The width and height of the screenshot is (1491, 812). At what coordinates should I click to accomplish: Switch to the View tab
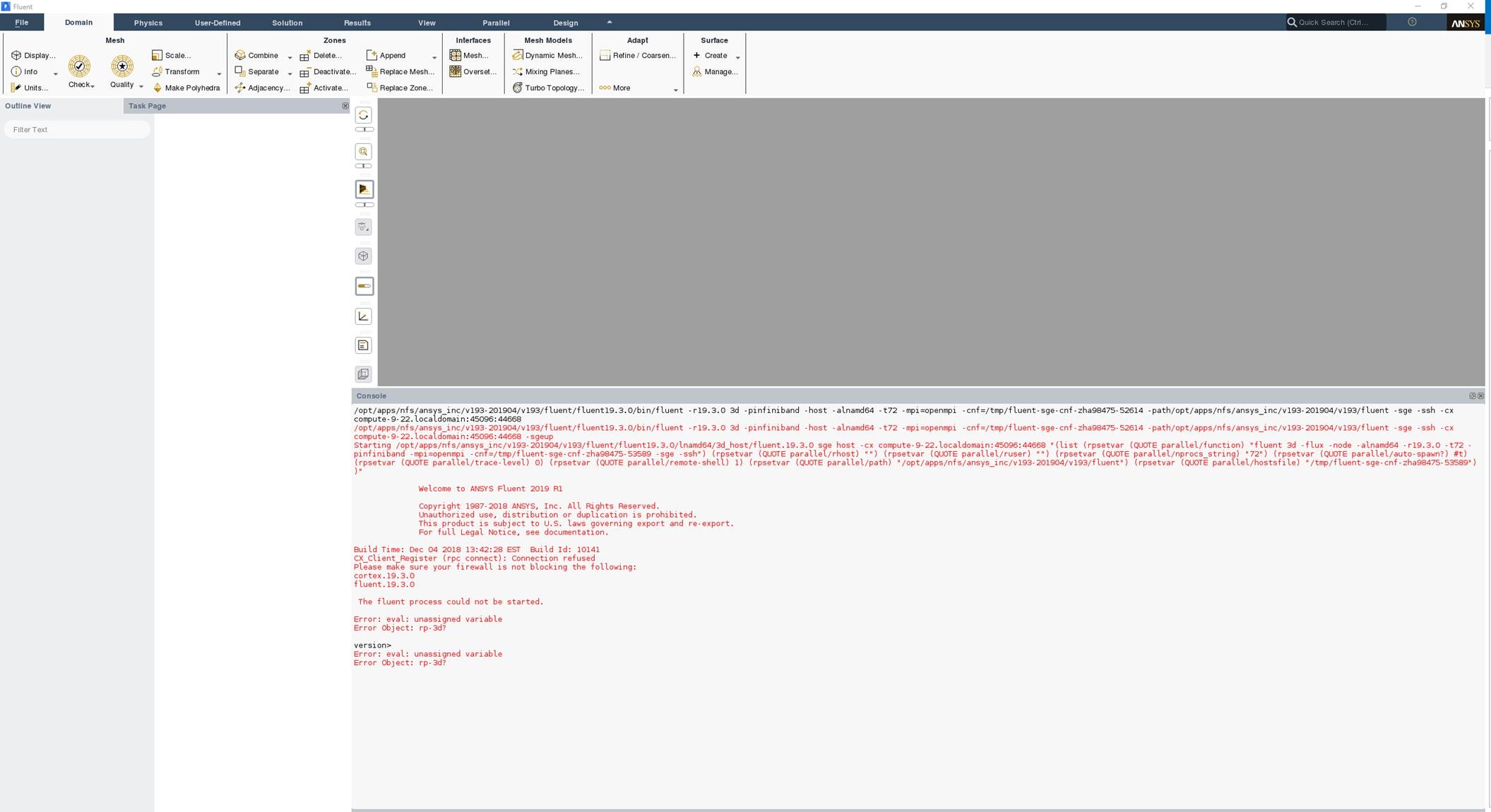tap(427, 23)
